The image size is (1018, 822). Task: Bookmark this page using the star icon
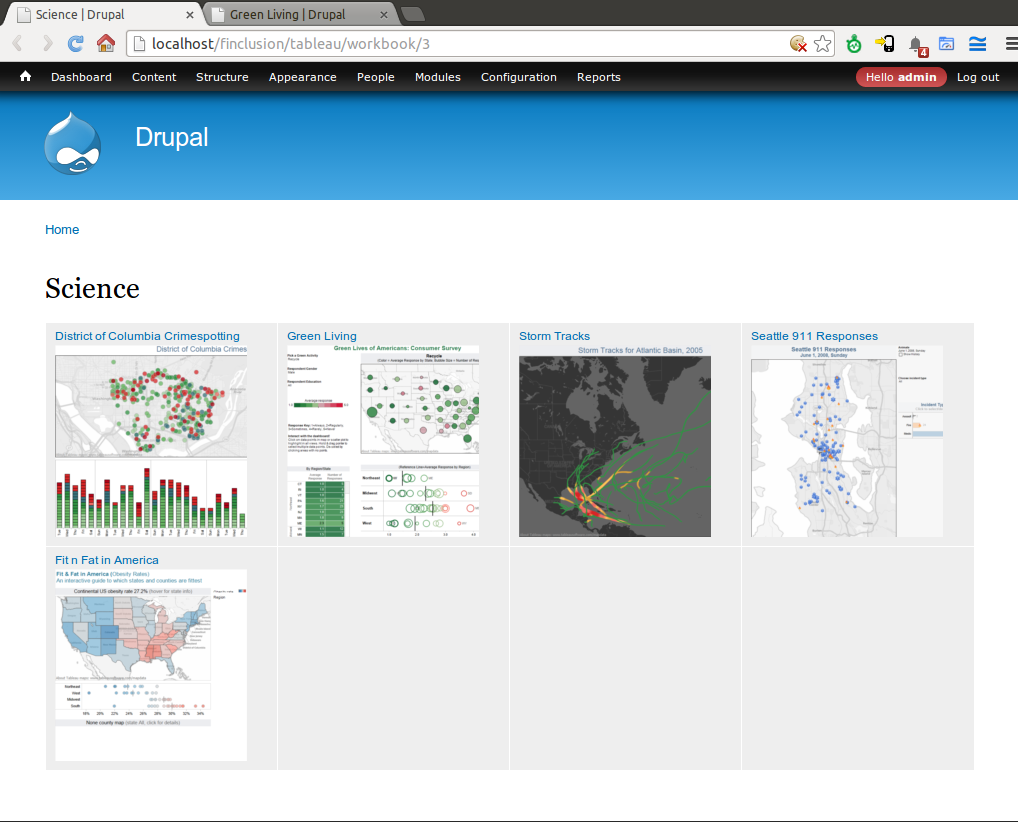pyautogui.click(x=822, y=43)
